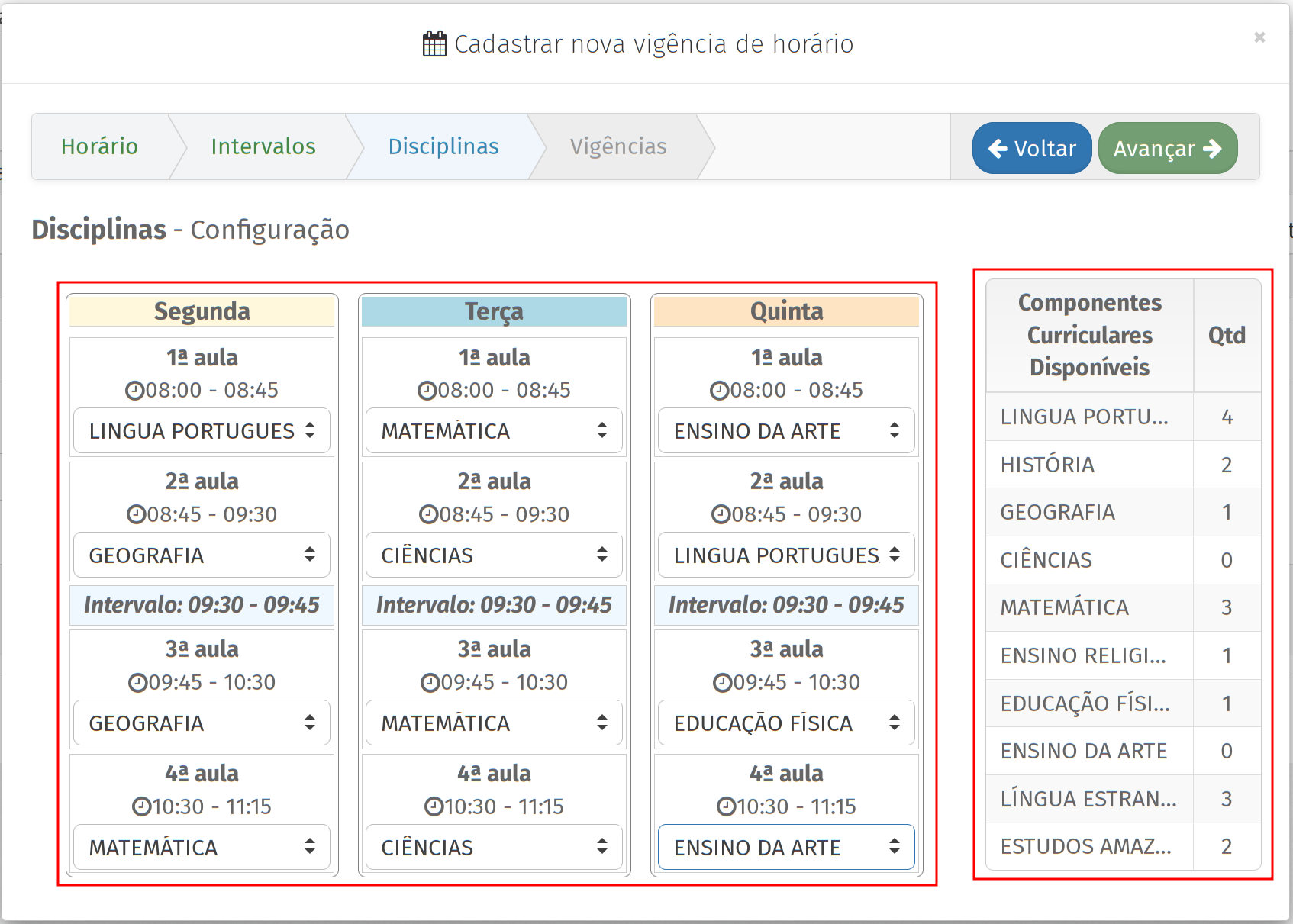Click the clock icon in Segunda 1ª aula
Image resolution: width=1293 pixels, height=924 pixels.
click(x=134, y=391)
